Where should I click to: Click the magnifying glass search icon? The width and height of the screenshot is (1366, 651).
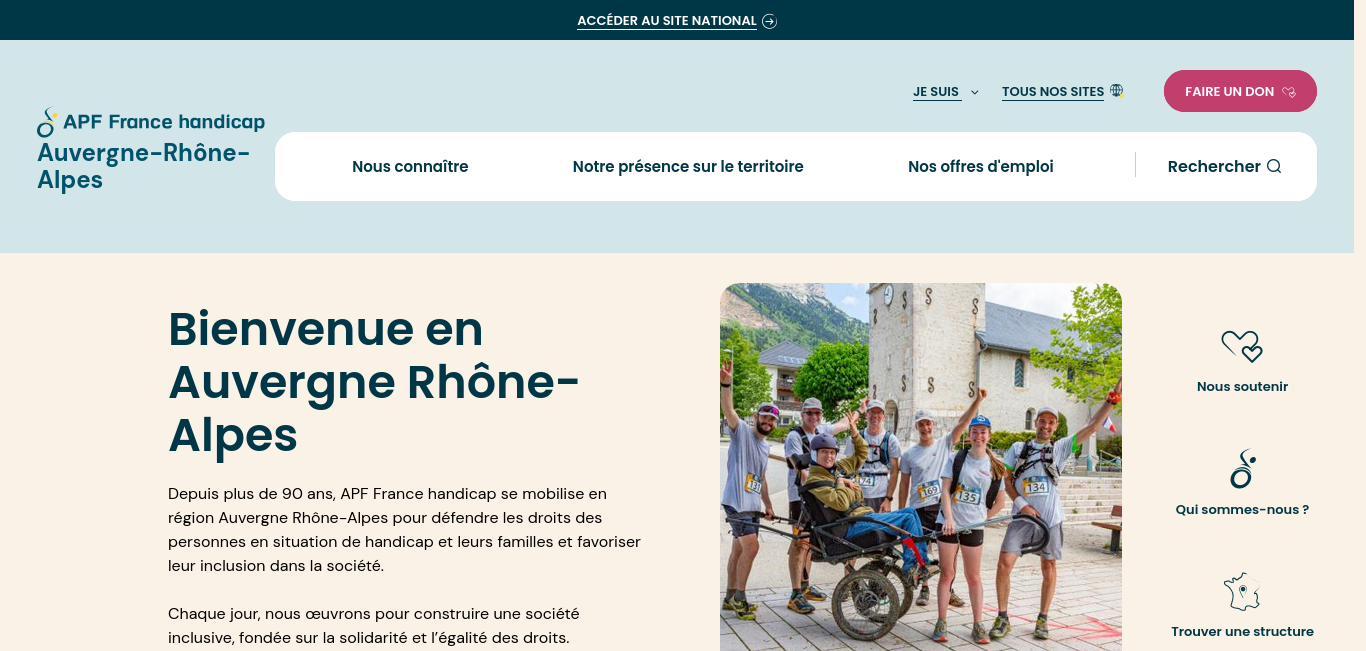pos(1274,166)
